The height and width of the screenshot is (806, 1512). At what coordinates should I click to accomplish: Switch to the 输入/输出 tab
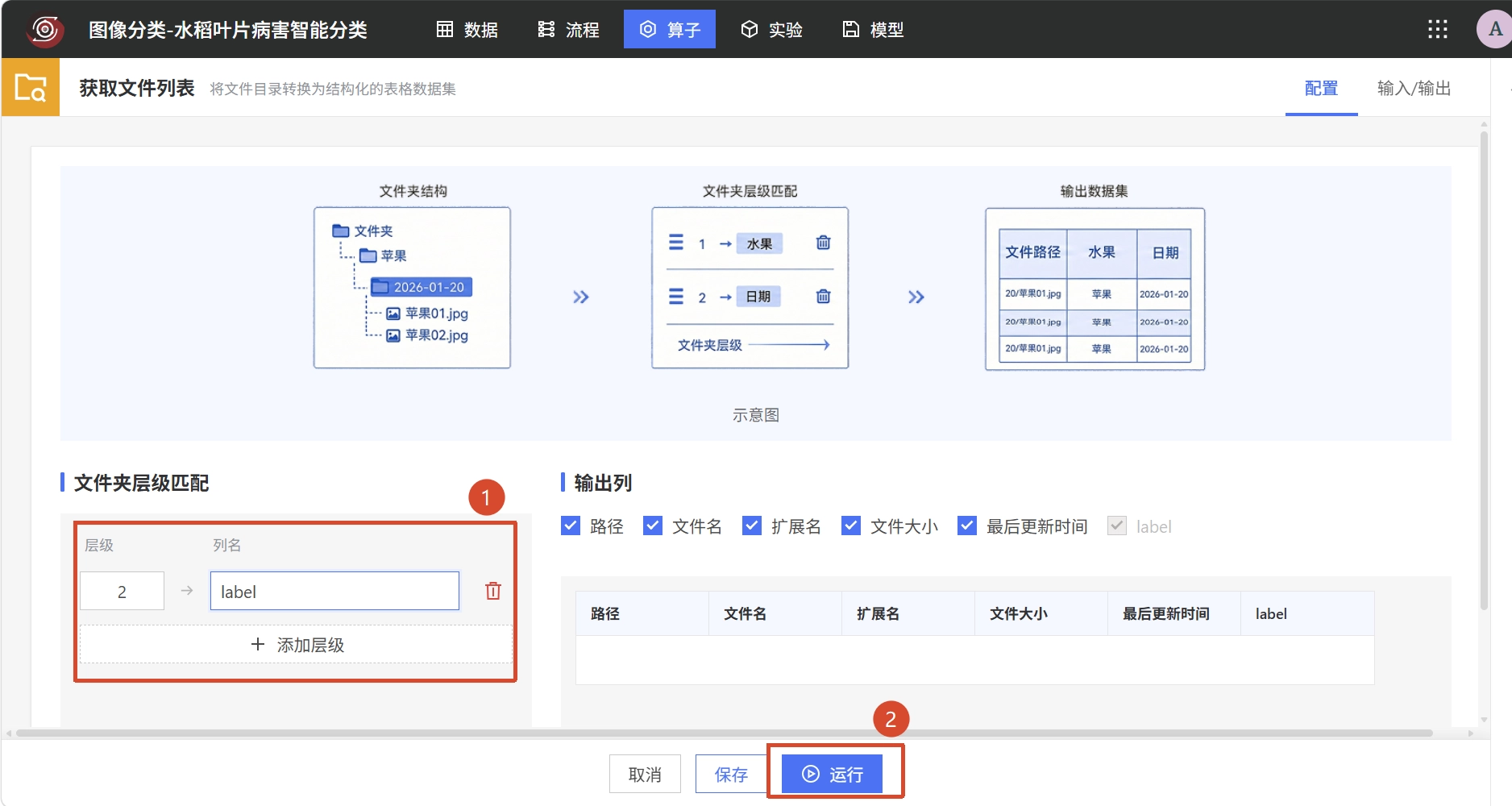coord(1414,88)
